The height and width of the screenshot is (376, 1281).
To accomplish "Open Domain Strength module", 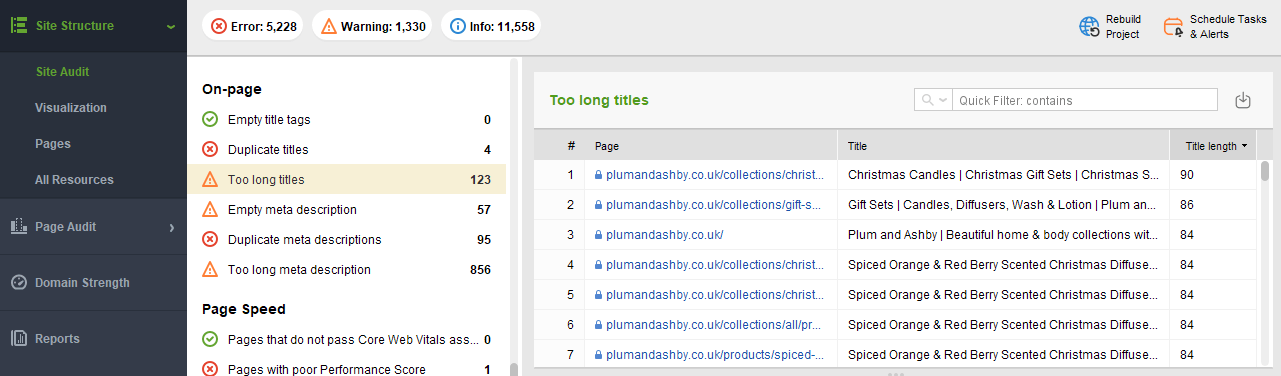I will click(93, 283).
